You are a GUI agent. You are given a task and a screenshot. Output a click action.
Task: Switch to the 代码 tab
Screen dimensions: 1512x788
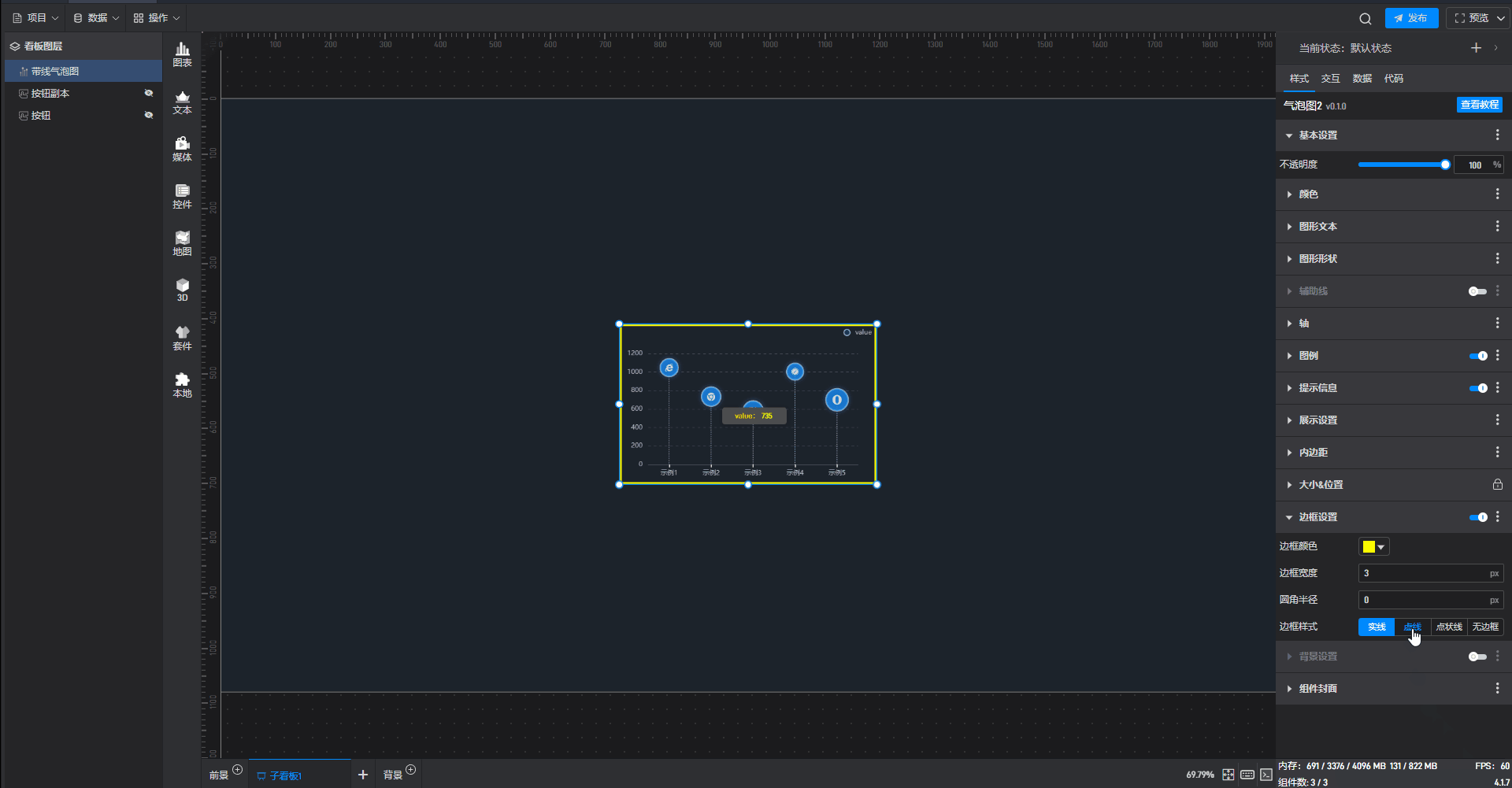pos(1393,79)
